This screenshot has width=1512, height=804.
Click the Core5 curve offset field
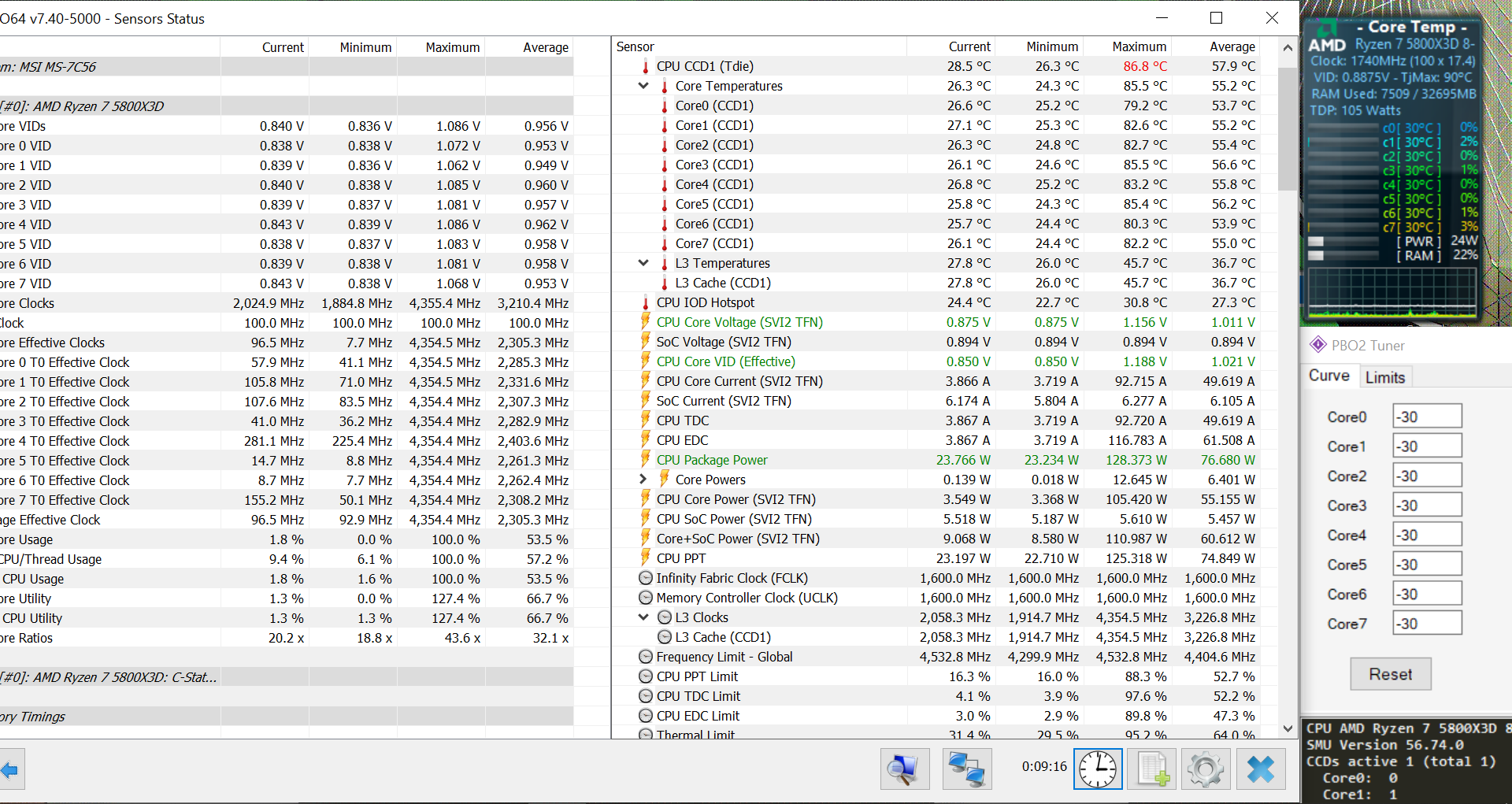coord(1427,565)
